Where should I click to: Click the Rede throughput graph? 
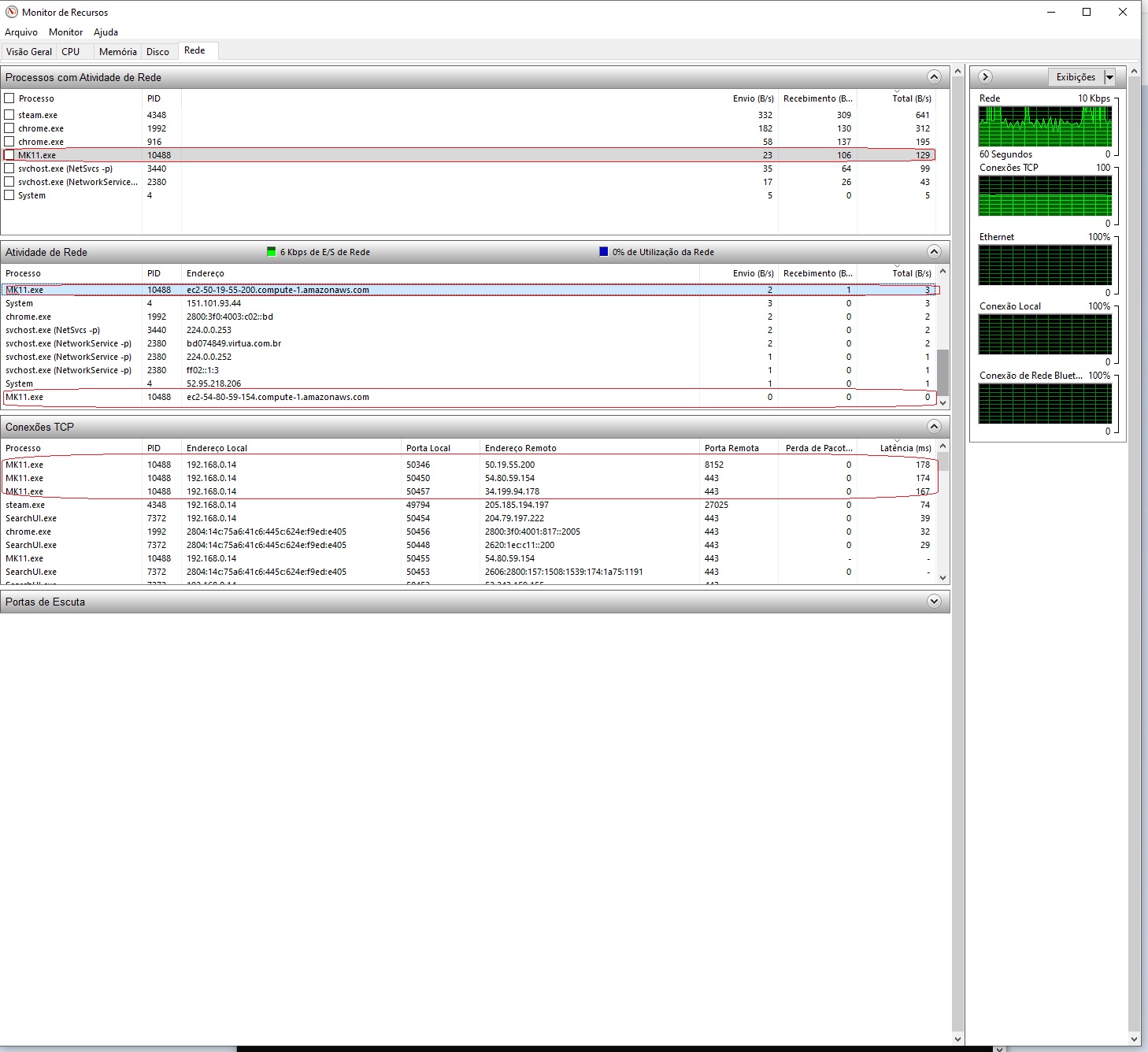point(1045,126)
